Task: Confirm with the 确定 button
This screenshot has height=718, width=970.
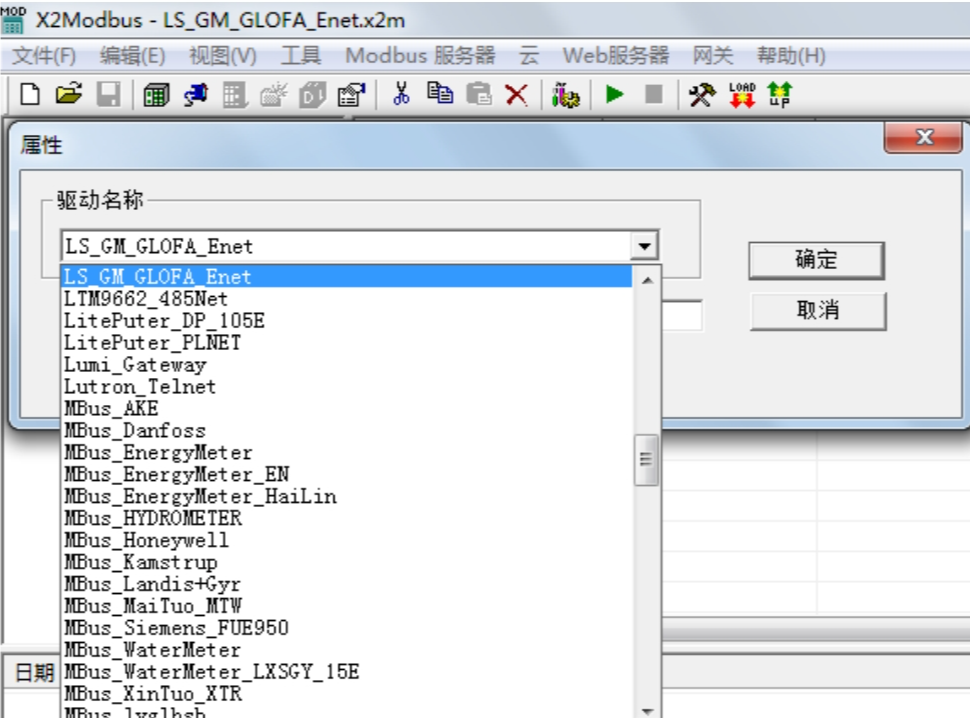Action: [x=817, y=260]
